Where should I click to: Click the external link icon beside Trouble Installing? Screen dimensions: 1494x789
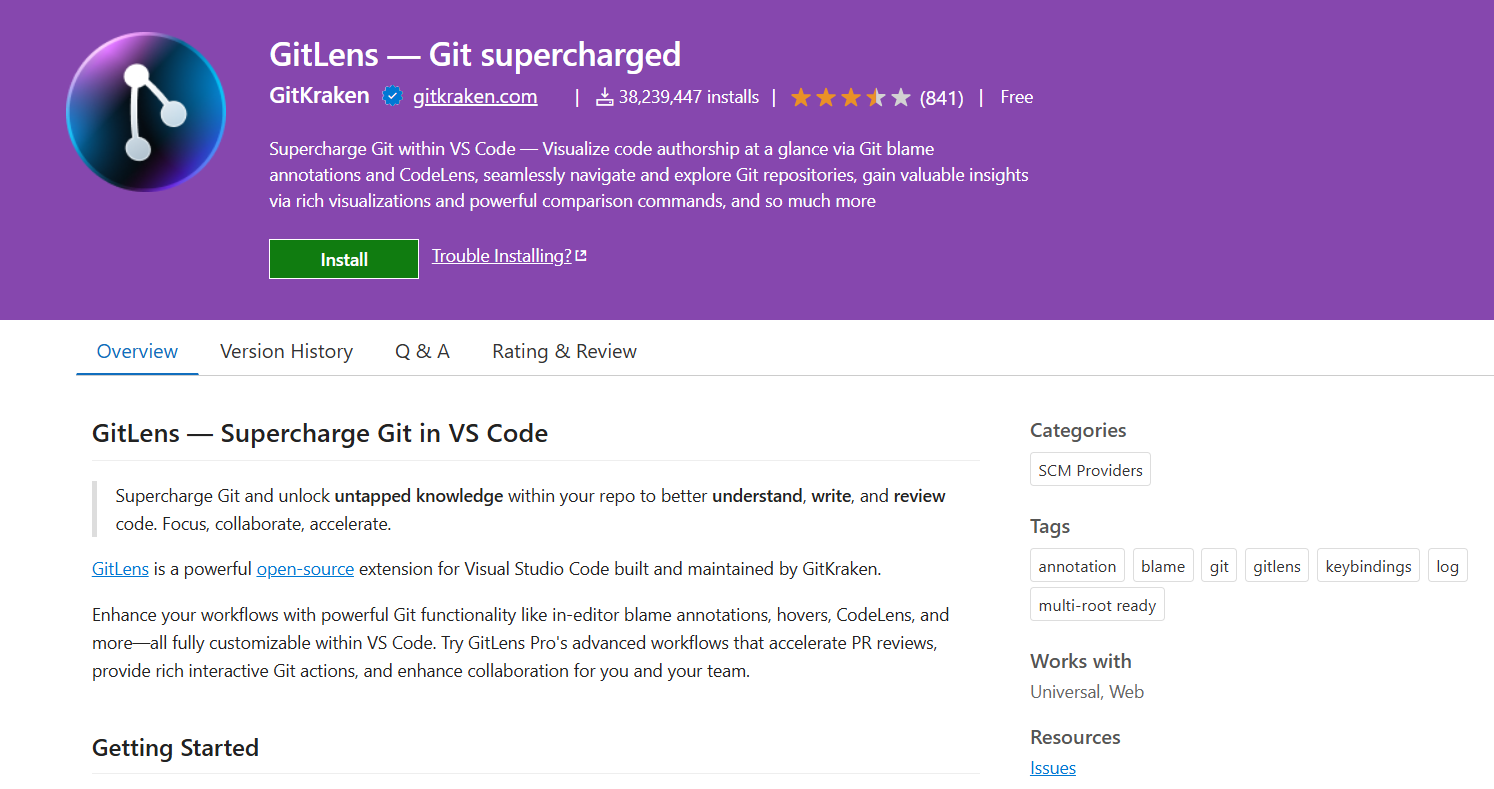581,256
